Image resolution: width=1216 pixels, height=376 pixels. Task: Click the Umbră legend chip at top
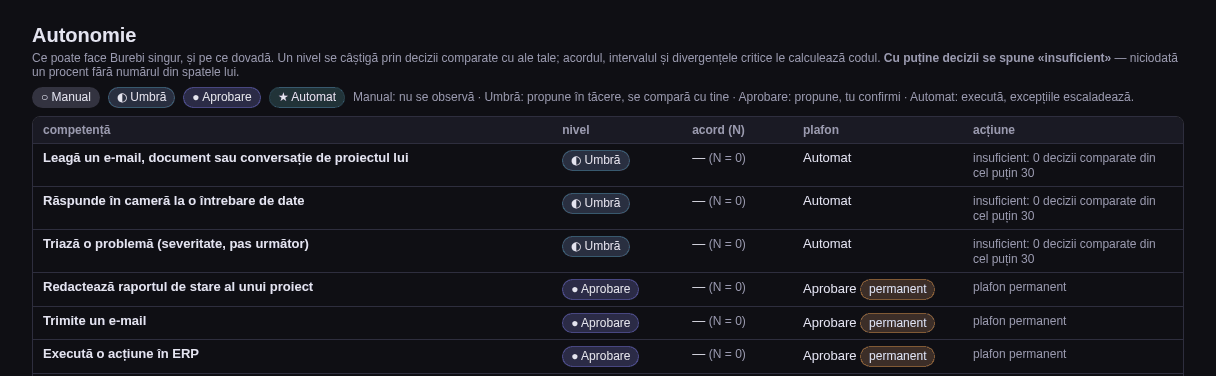pyautogui.click(x=141, y=97)
